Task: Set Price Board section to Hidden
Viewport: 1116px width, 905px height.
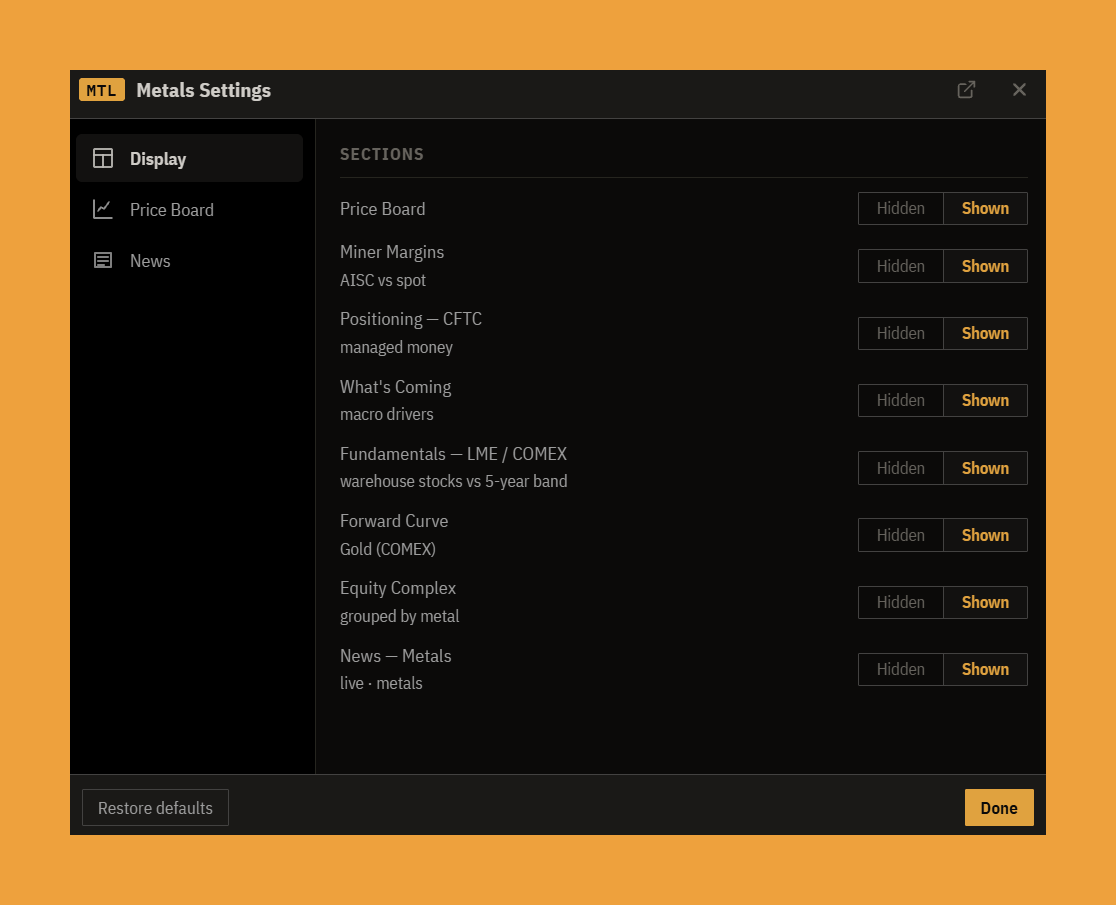Action: tap(900, 208)
